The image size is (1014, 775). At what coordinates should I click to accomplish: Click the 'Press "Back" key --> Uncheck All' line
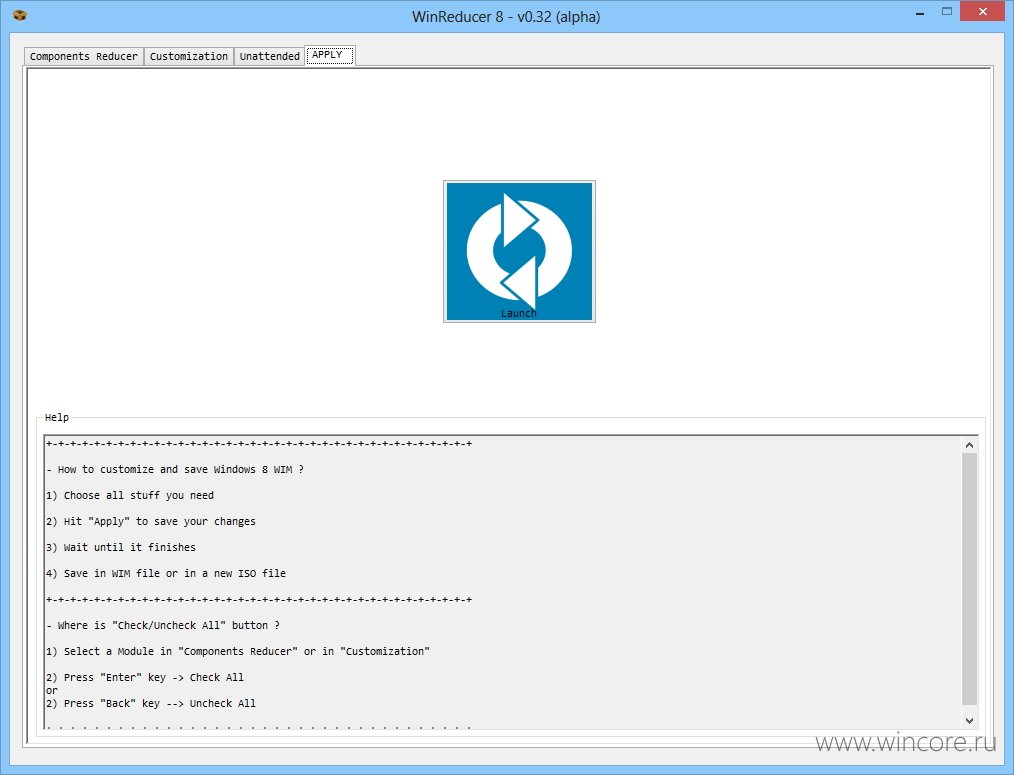pos(151,703)
